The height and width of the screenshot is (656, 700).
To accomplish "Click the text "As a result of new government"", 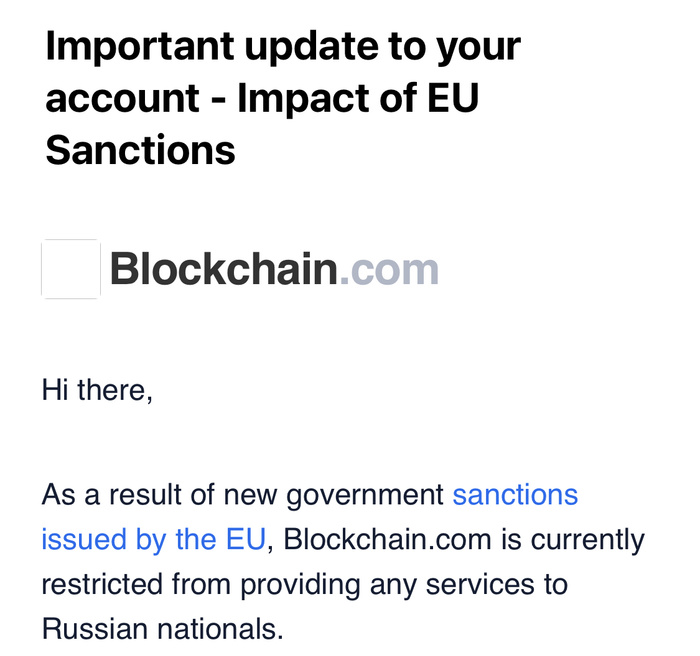I will (x=243, y=494).
